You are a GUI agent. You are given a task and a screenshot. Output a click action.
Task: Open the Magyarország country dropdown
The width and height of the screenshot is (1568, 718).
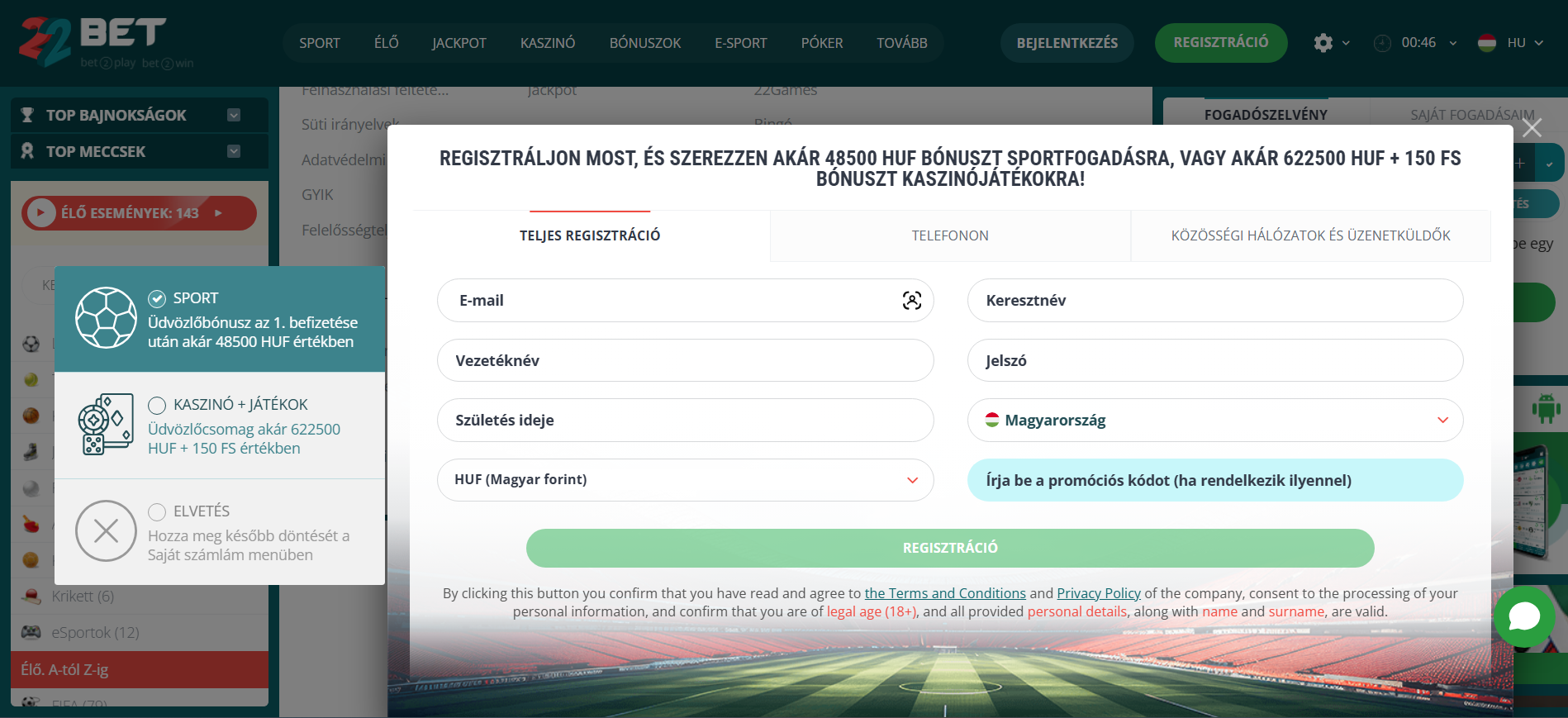(1215, 420)
